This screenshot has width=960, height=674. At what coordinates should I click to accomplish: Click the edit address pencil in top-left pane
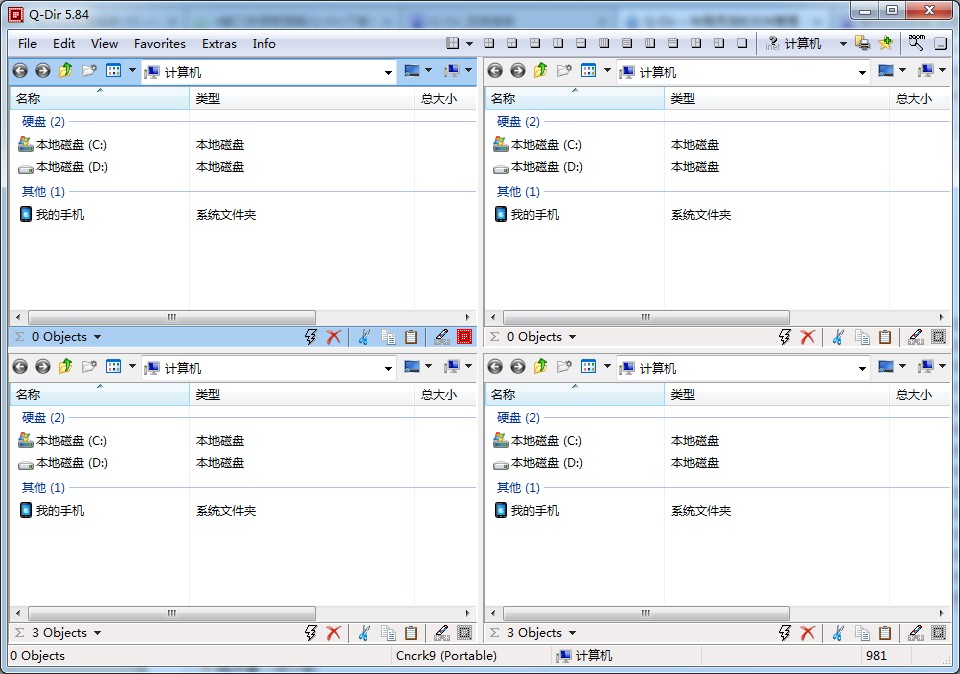pos(441,337)
